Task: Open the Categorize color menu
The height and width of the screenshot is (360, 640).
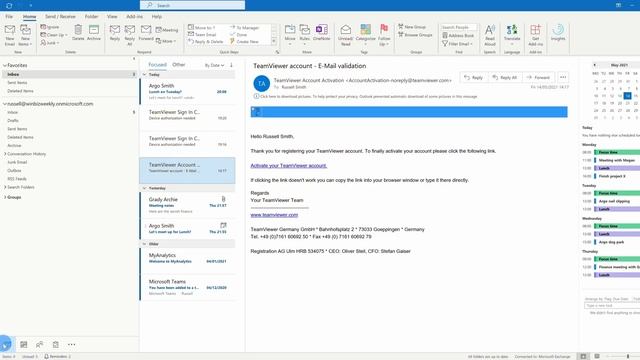Action: point(365,35)
